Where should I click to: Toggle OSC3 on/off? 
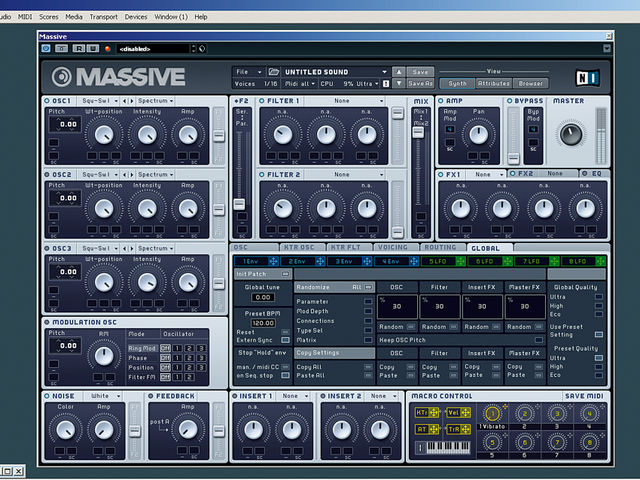pyautogui.click(x=47, y=248)
